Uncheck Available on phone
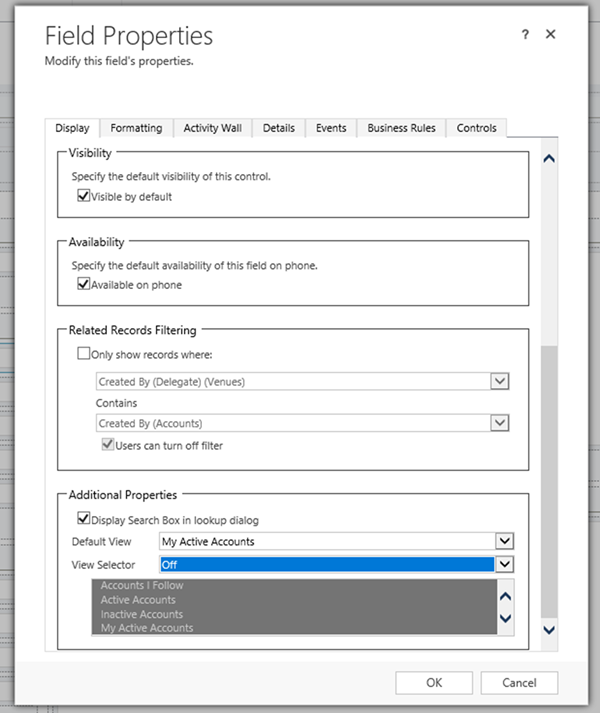This screenshot has height=713, width=600. tap(84, 285)
